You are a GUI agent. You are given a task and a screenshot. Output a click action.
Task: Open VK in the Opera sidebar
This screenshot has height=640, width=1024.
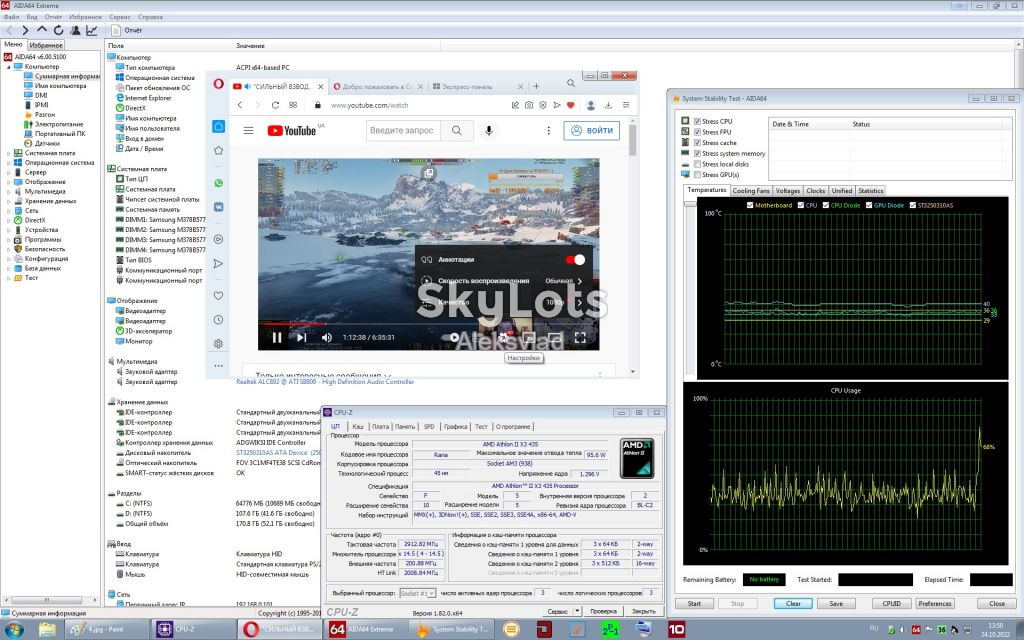pos(219,206)
